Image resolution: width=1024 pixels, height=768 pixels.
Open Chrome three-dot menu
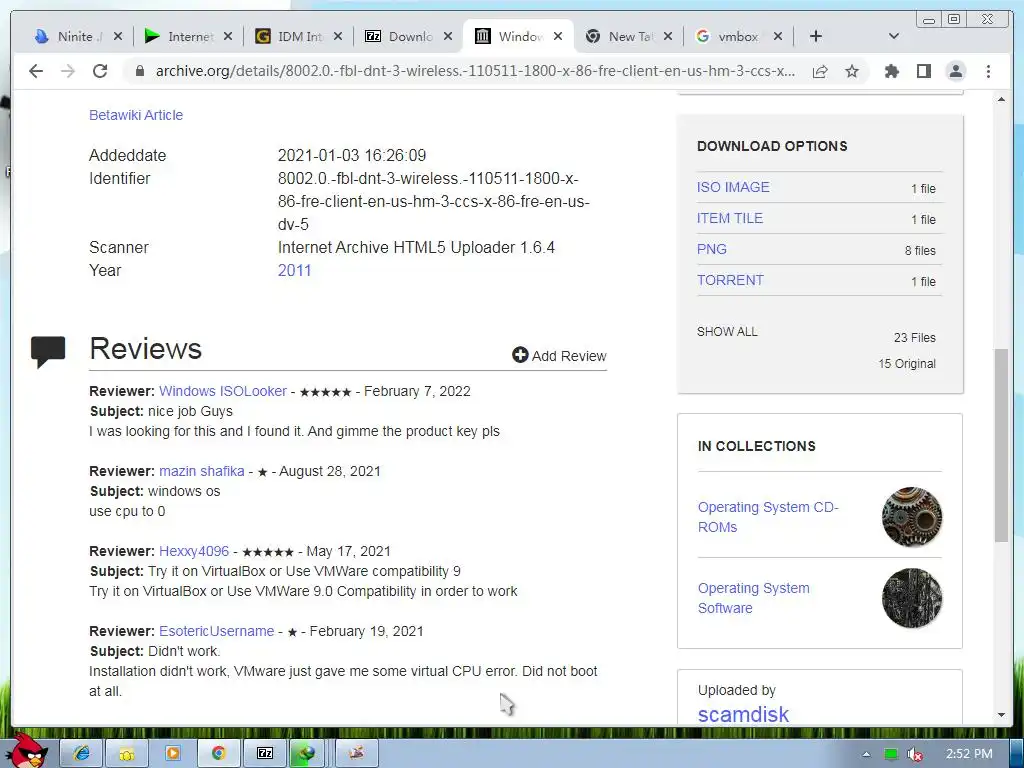[x=988, y=71]
